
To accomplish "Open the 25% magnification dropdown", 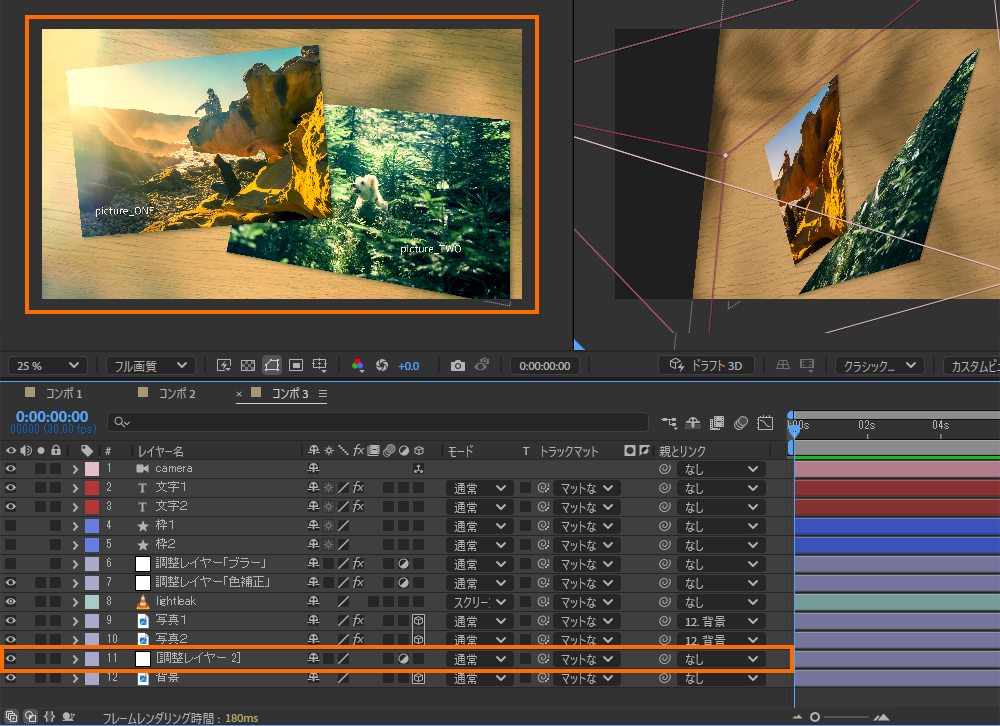I will [47, 366].
